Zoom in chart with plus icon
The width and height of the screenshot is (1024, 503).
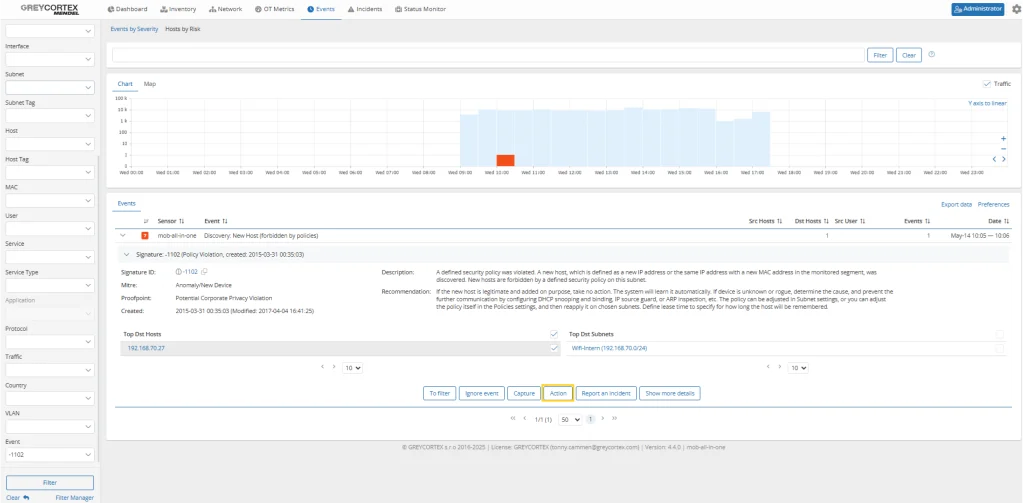pyautogui.click(x=1003, y=139)
